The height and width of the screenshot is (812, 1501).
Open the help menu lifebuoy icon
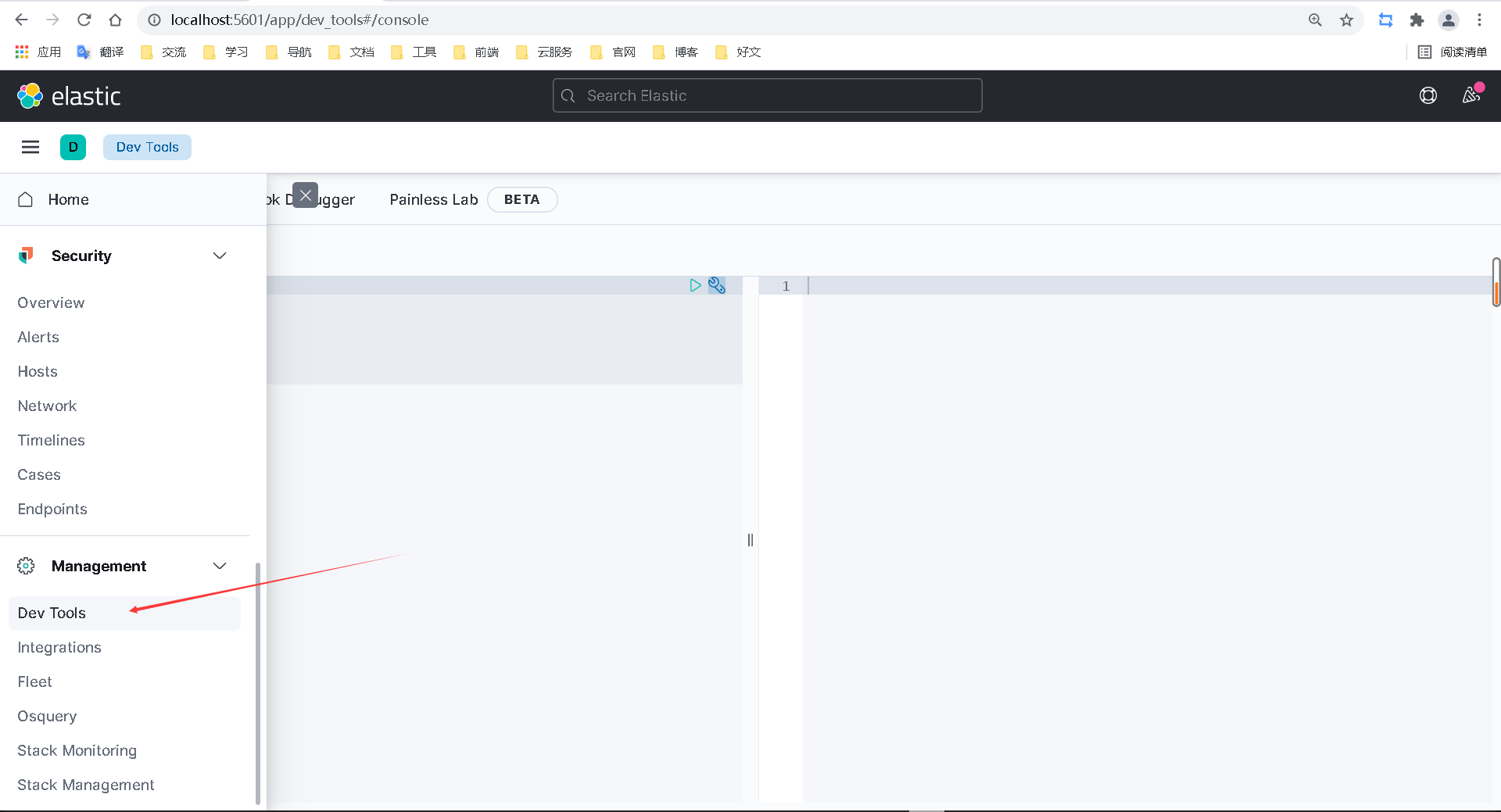pyautogui.click(x=1428, y=95)
